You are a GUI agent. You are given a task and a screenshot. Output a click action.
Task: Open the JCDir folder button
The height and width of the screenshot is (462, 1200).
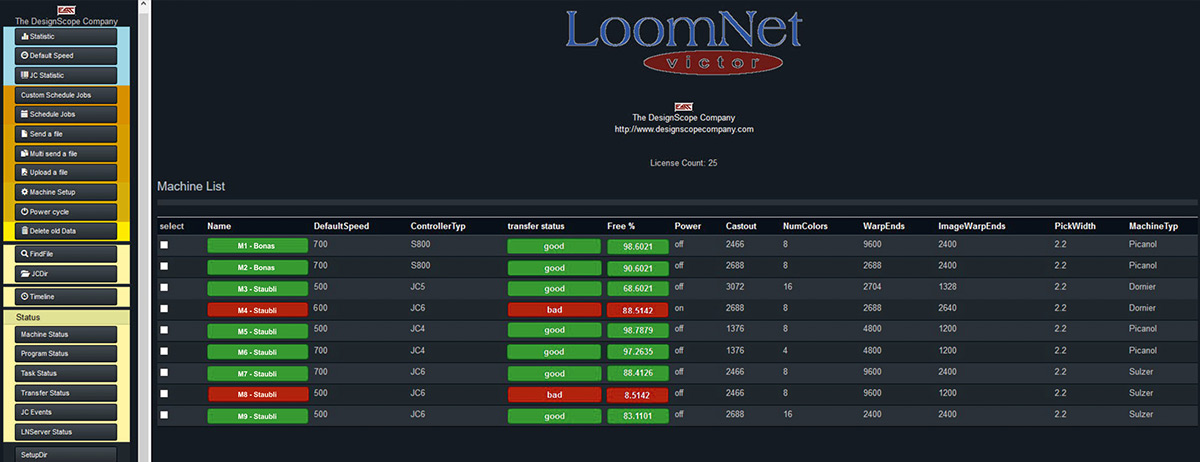click(x=66, y=274)
